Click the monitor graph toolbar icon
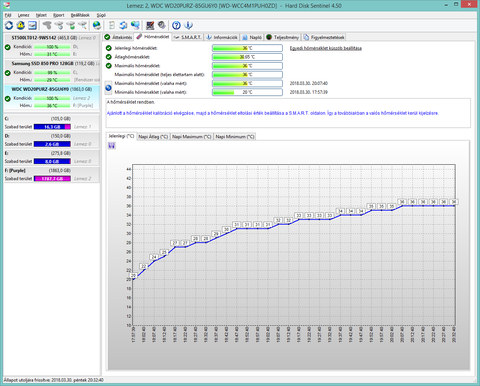Image resolution: width=480 pixels, height=386 pixels. pyautogui.click(x=150, y=25)
